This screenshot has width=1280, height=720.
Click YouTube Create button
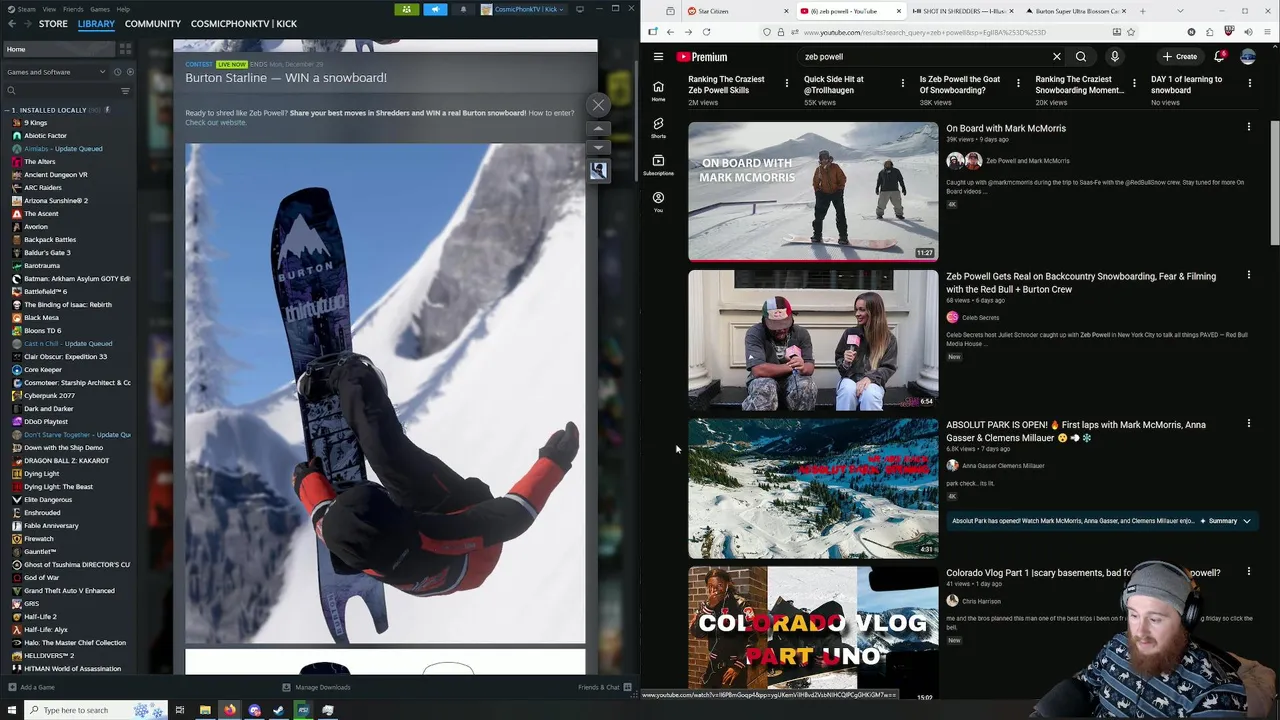coord(1179,57)
